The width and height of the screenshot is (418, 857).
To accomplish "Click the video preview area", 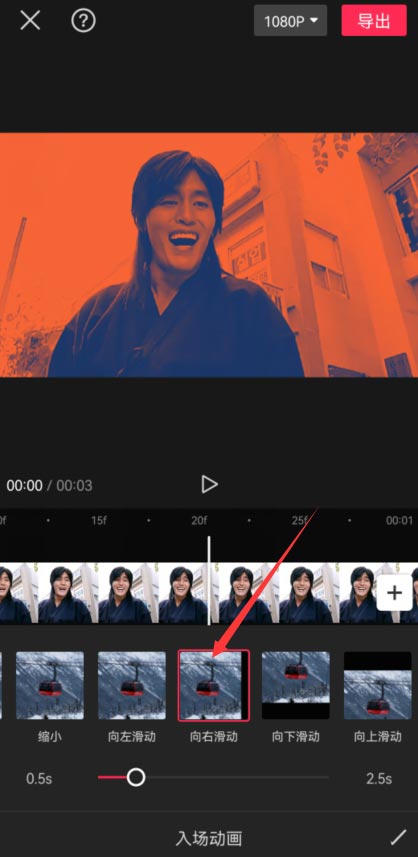I will pos(209,255).
